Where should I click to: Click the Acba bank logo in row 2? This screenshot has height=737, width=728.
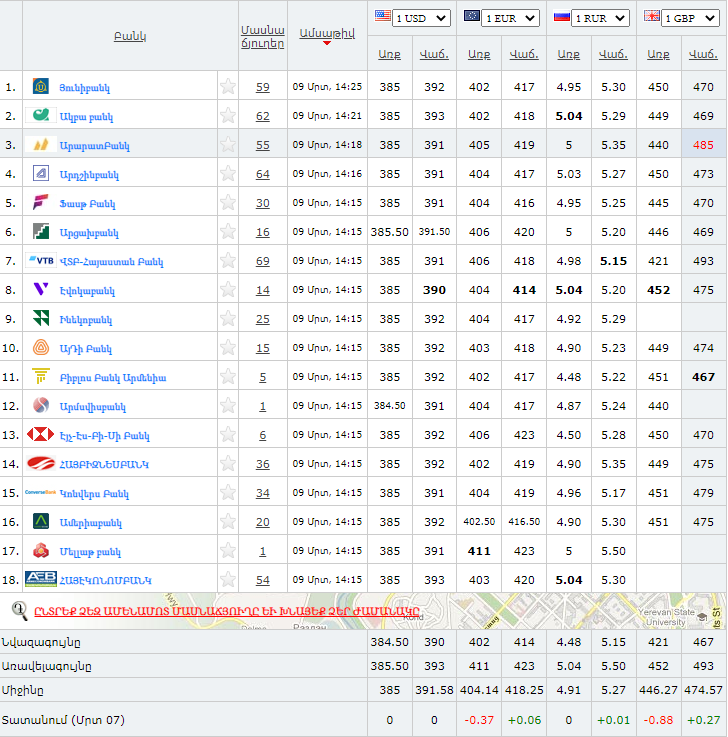40,115
